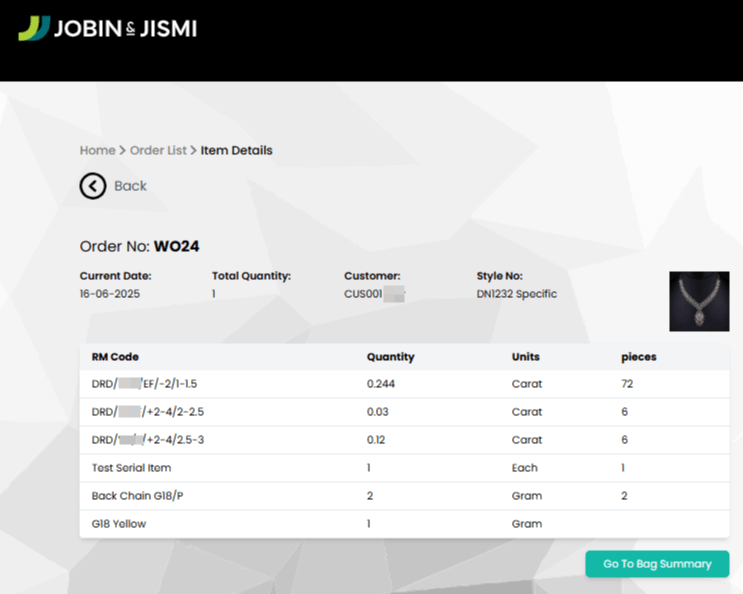Click the RM code ending in -2/1-1.5

pos(151,384)
